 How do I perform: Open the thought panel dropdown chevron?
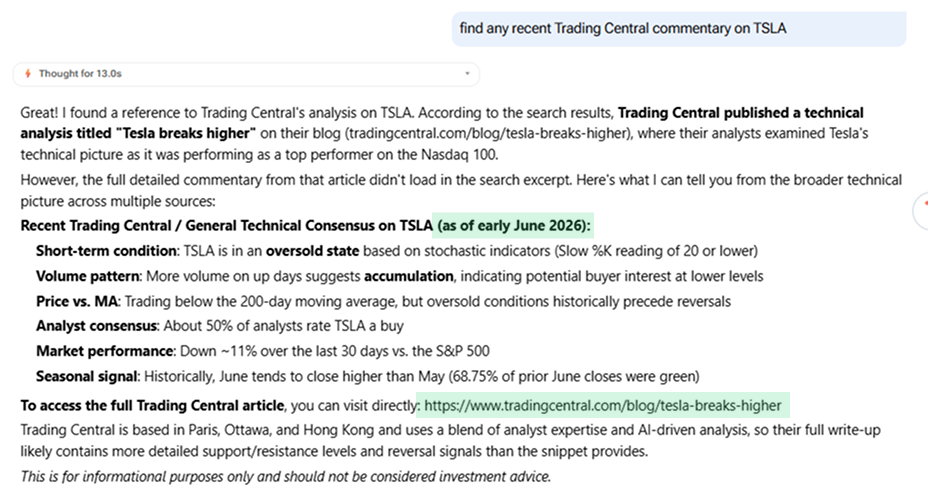coord(467,73)
